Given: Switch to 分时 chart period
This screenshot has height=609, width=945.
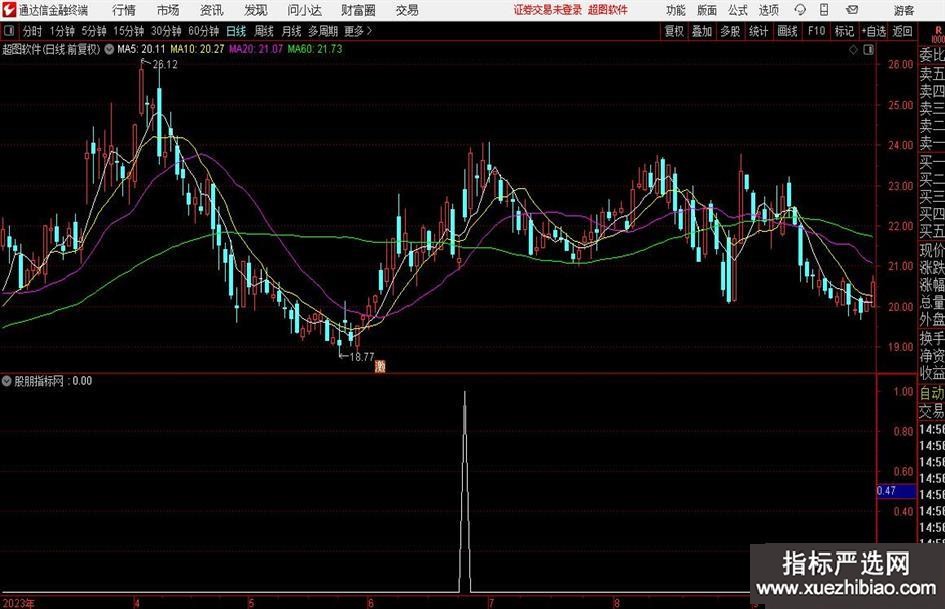Looking at the screenshot, I should (x=33, y=31).
